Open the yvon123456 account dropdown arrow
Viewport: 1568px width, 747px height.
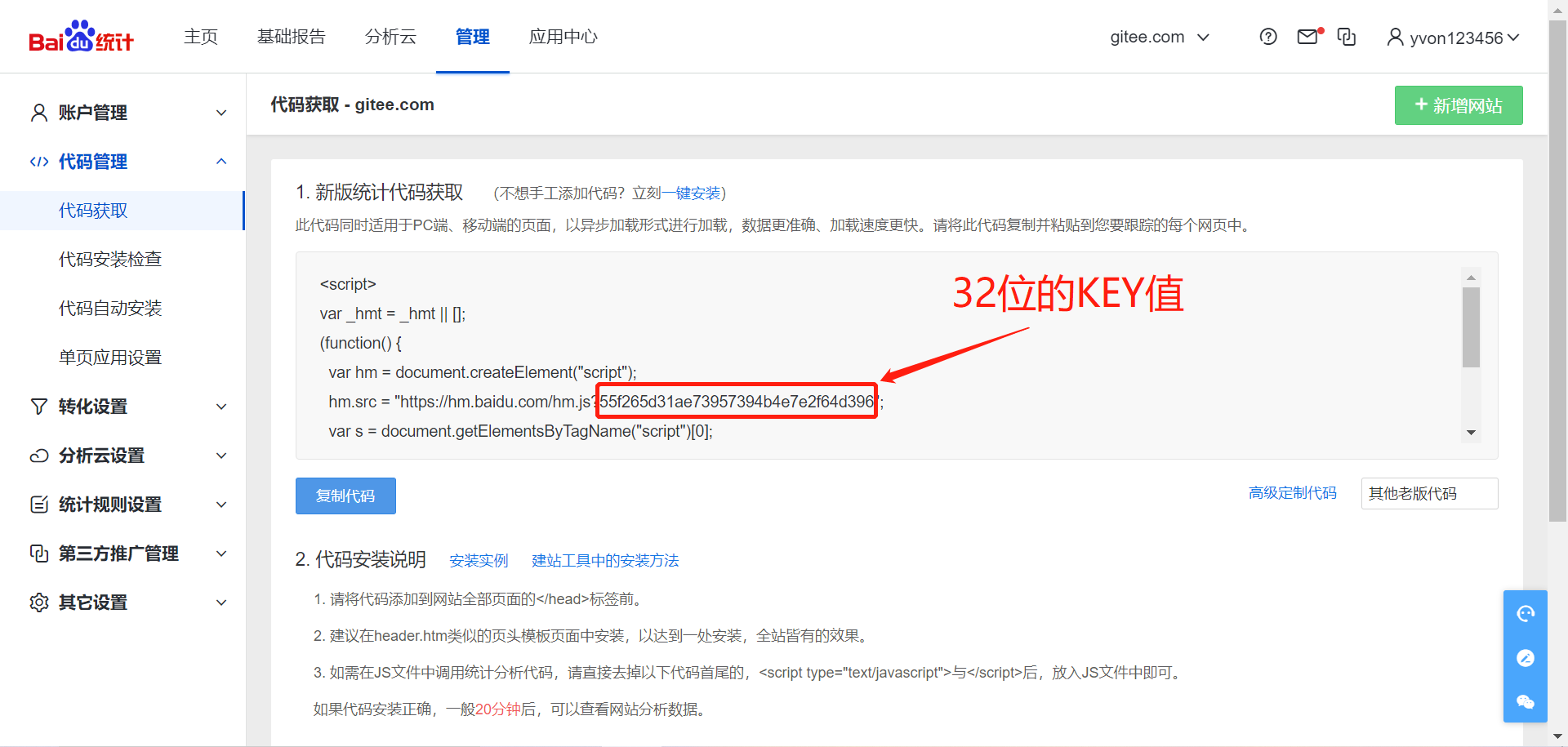click(1513, 38)
